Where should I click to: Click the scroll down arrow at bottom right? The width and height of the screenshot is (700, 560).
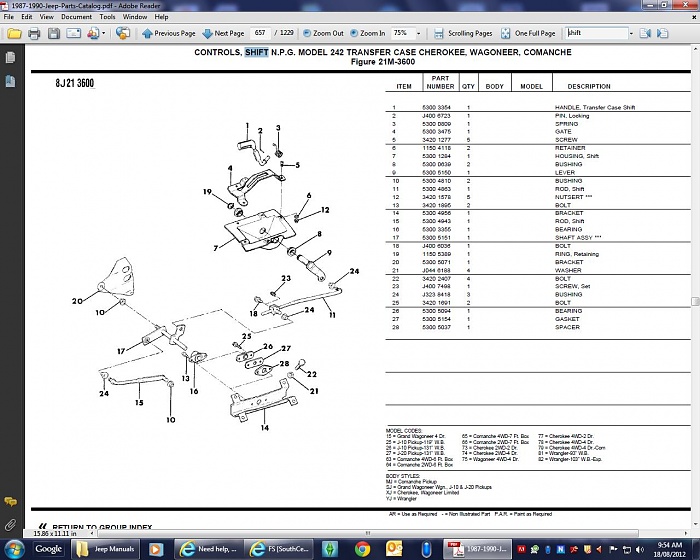point(695,525)
